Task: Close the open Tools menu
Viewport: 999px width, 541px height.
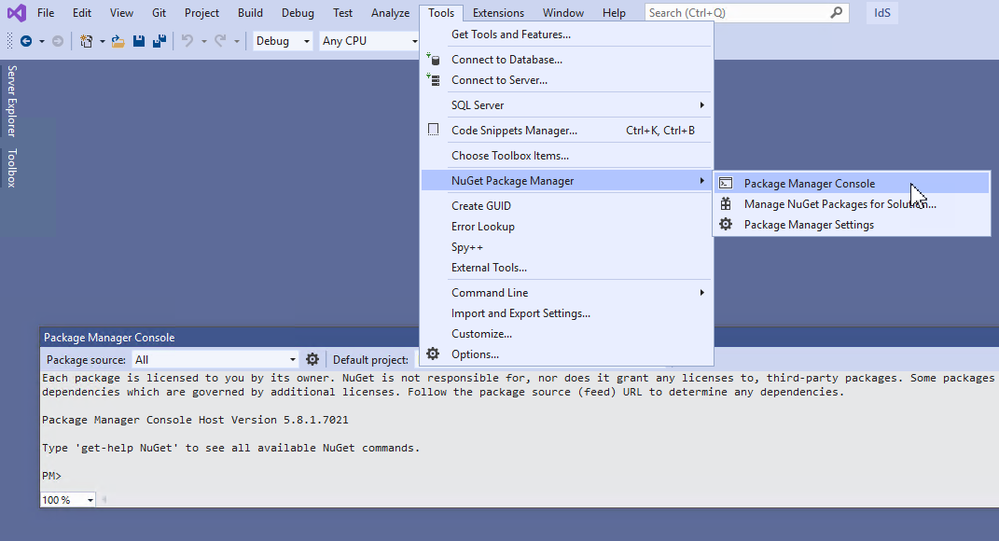Action: click(441, 13)
